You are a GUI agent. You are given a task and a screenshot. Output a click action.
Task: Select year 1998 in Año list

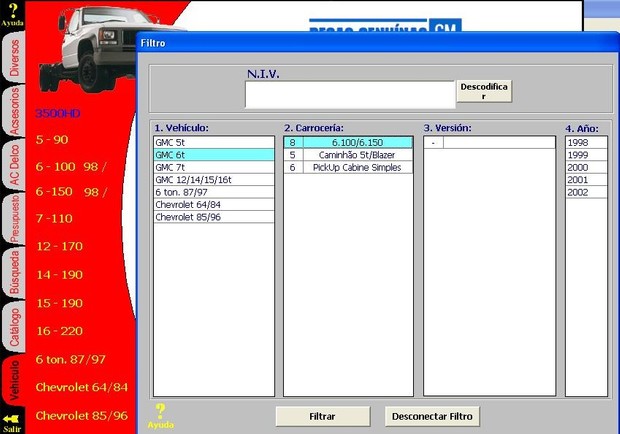(586, 142)
